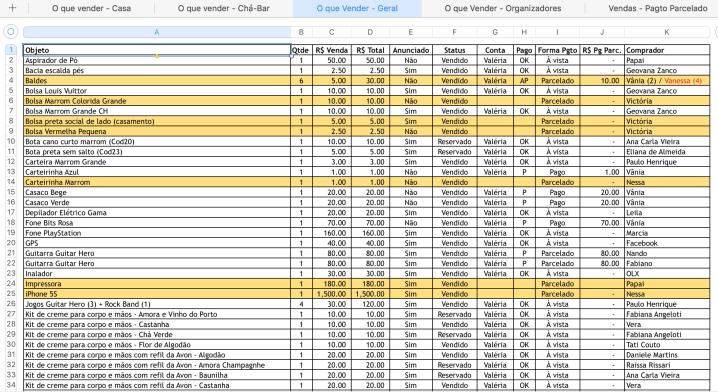Click the 'Eliana de Almeida' buyer cell

[x=667, y=152]
